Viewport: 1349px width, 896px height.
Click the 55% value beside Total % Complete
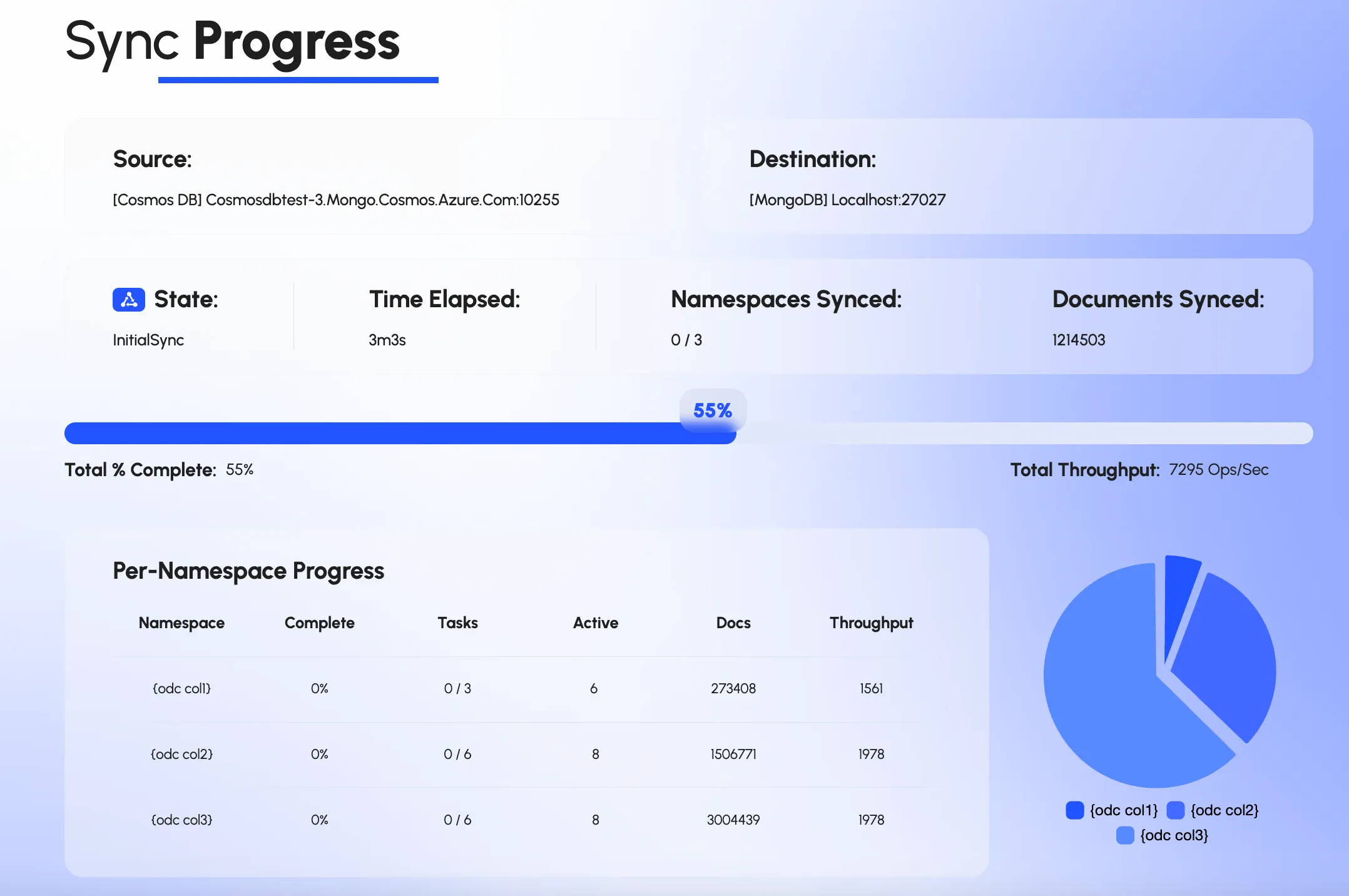tap(240, 470)
